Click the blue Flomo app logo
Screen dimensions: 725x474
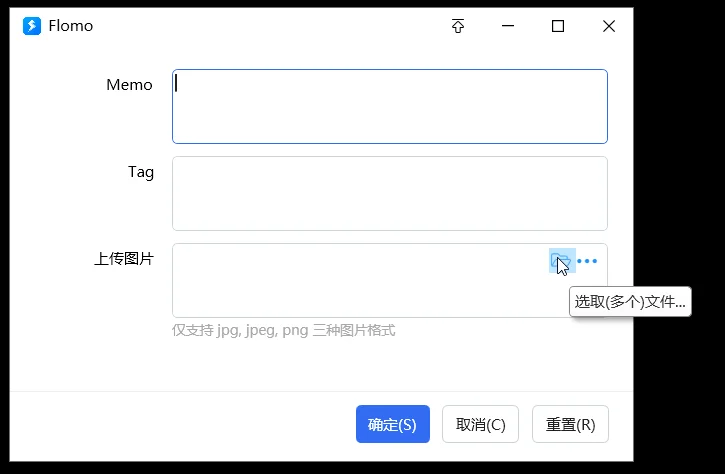[x=32, y=26]
